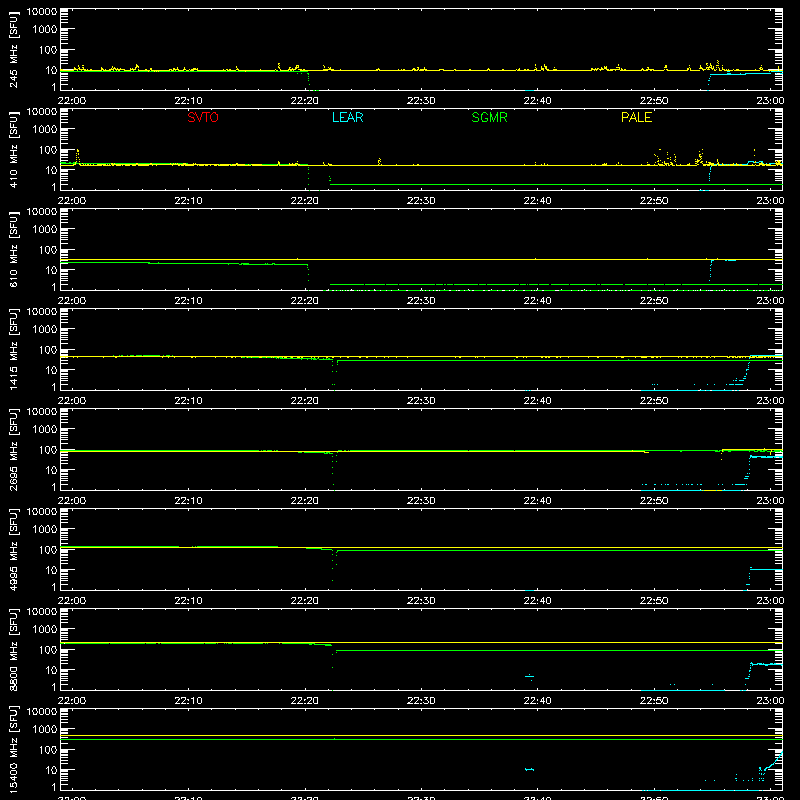Click the 10000 tick value on the 245 MHz plot
Image resolution: width=800 pixels, height=800 pixels.
point(42,12)
